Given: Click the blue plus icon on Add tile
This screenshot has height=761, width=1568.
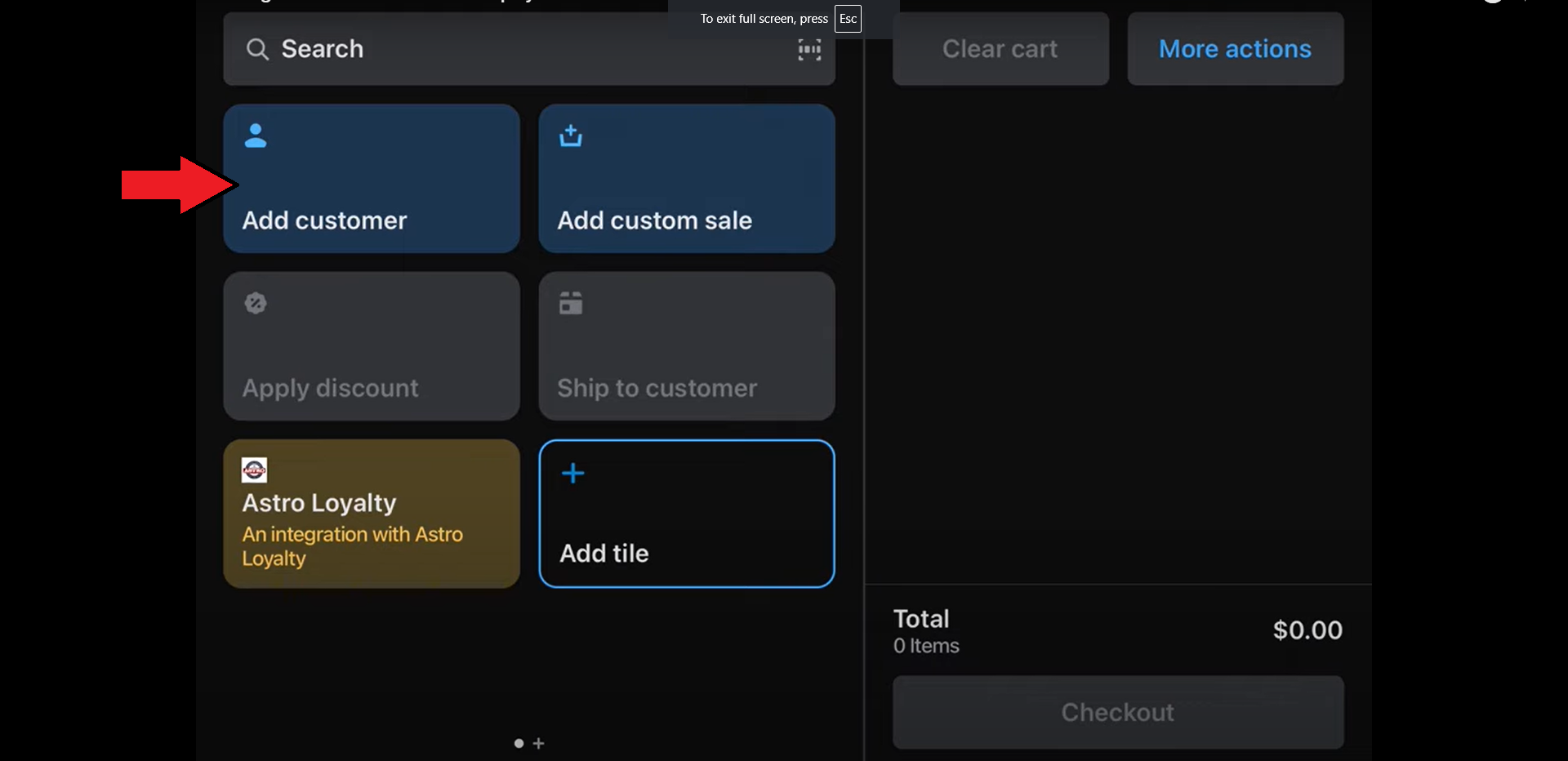Looking at the screenshot, I should click(x=573, y=474).
